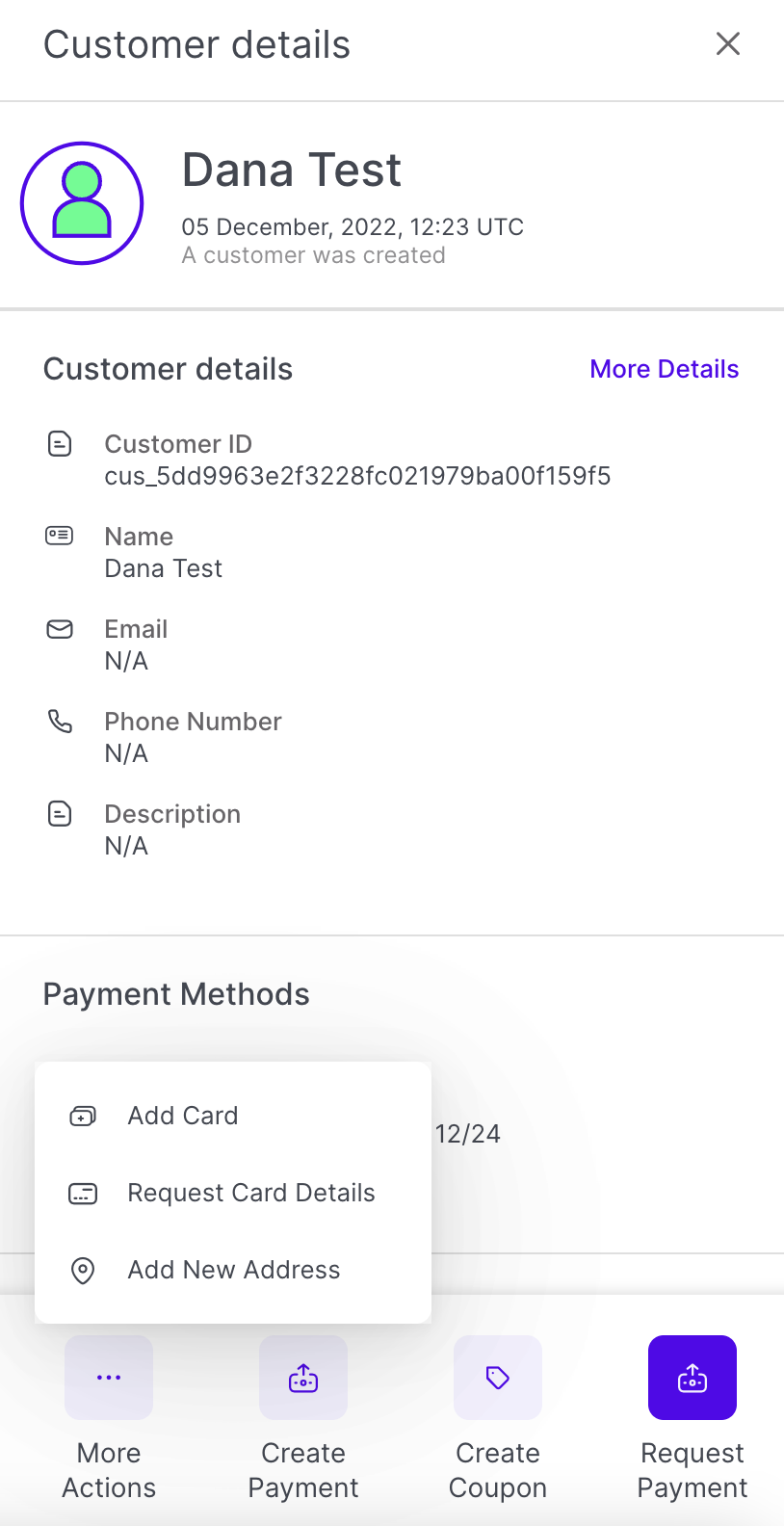Click the customer avatar profile picture
The image size is (784, 1526).
coord(82,203)
